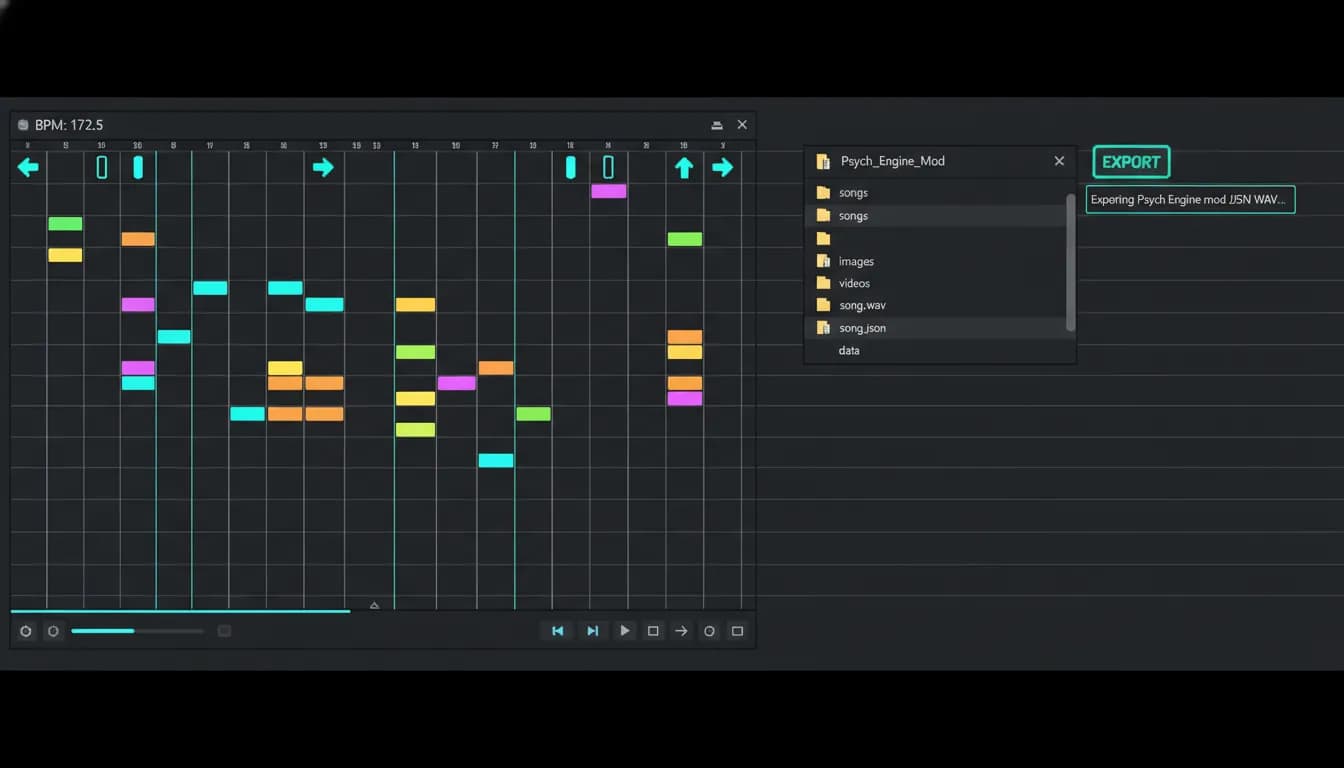Open the images folder
Image resolution: width=1344 pixels, height=768 pixels.
point(936,261)
